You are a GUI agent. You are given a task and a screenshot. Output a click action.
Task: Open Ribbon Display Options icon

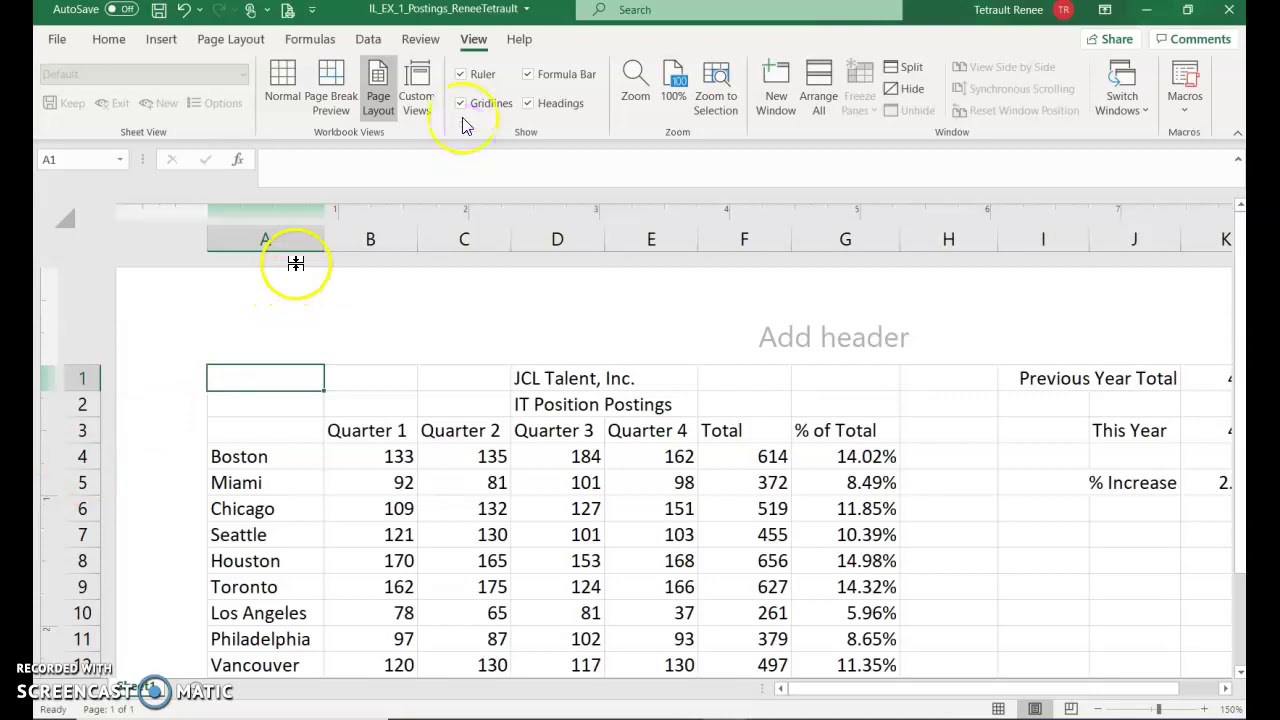(x=1105, y=10)
